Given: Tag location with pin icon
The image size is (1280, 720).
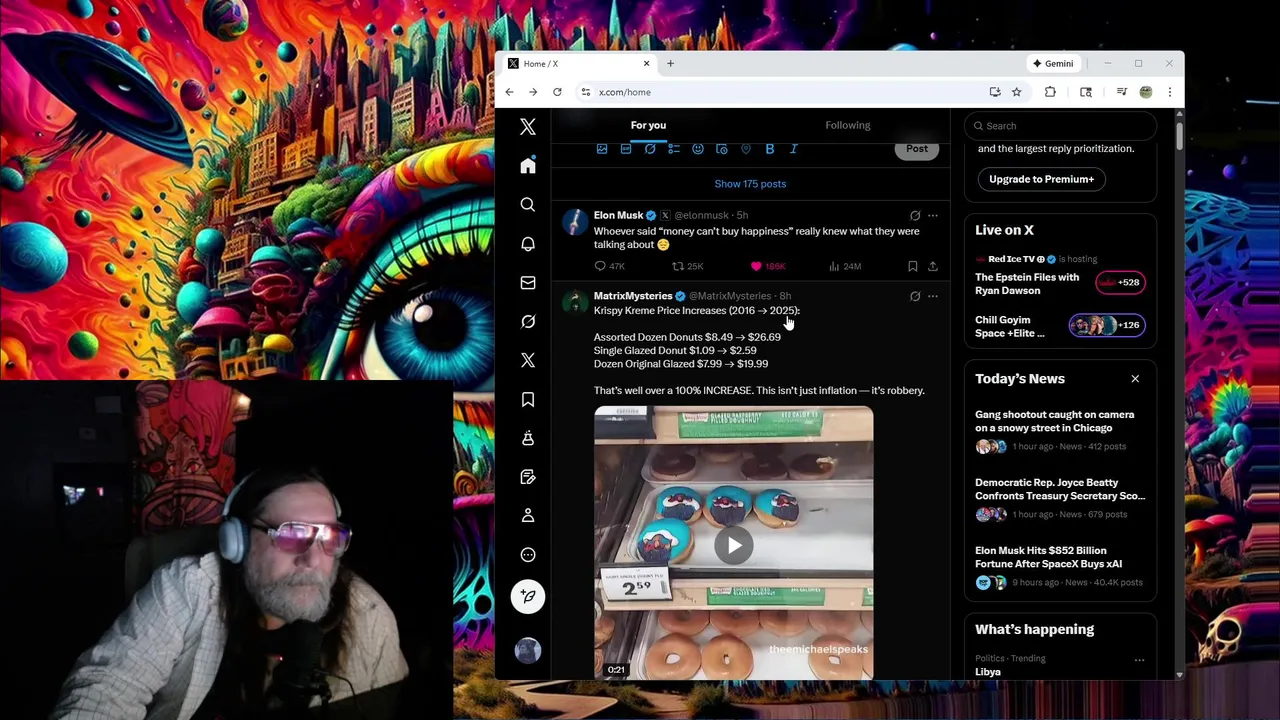Looking at the screenshot, I should 746,149.
